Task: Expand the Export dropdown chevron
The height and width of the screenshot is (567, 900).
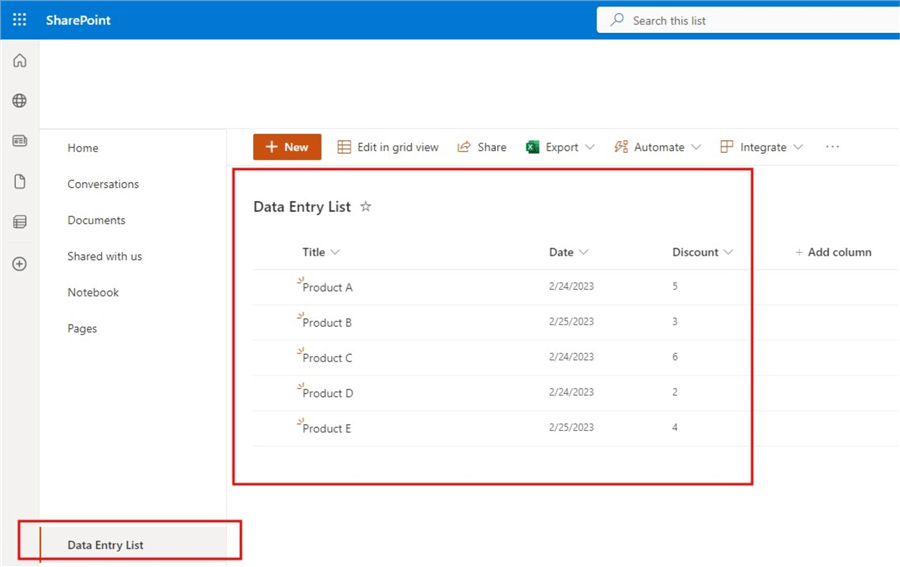Action: [x=589, y=147]
